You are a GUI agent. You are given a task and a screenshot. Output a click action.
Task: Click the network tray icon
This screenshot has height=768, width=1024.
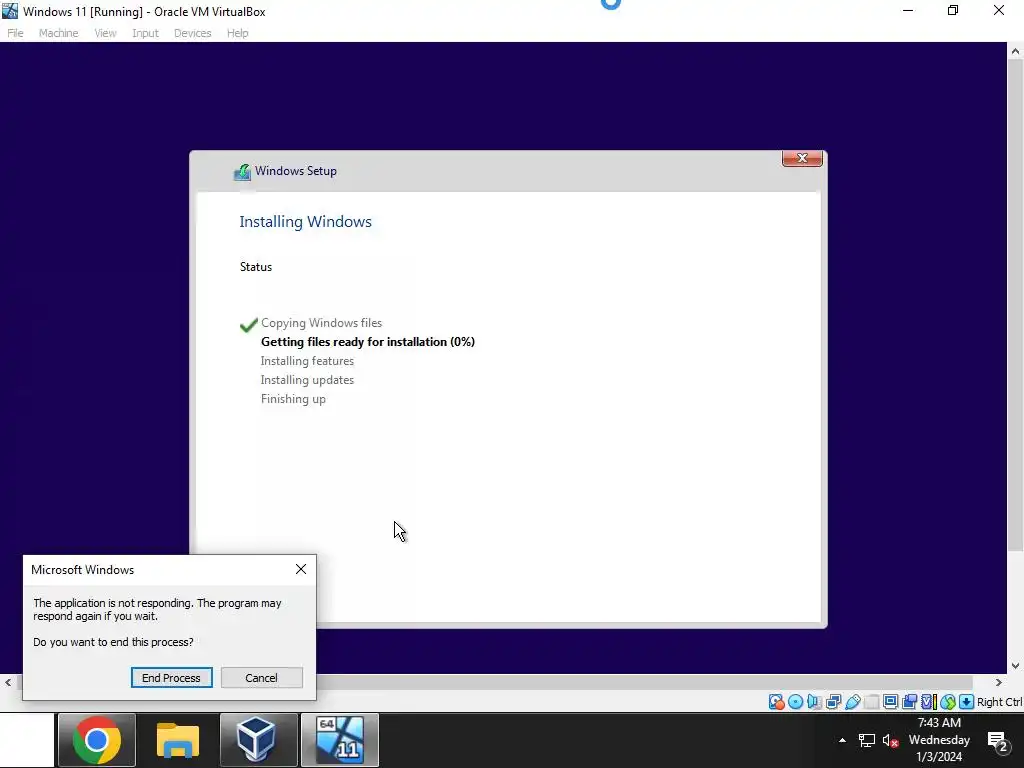point(867,741)
